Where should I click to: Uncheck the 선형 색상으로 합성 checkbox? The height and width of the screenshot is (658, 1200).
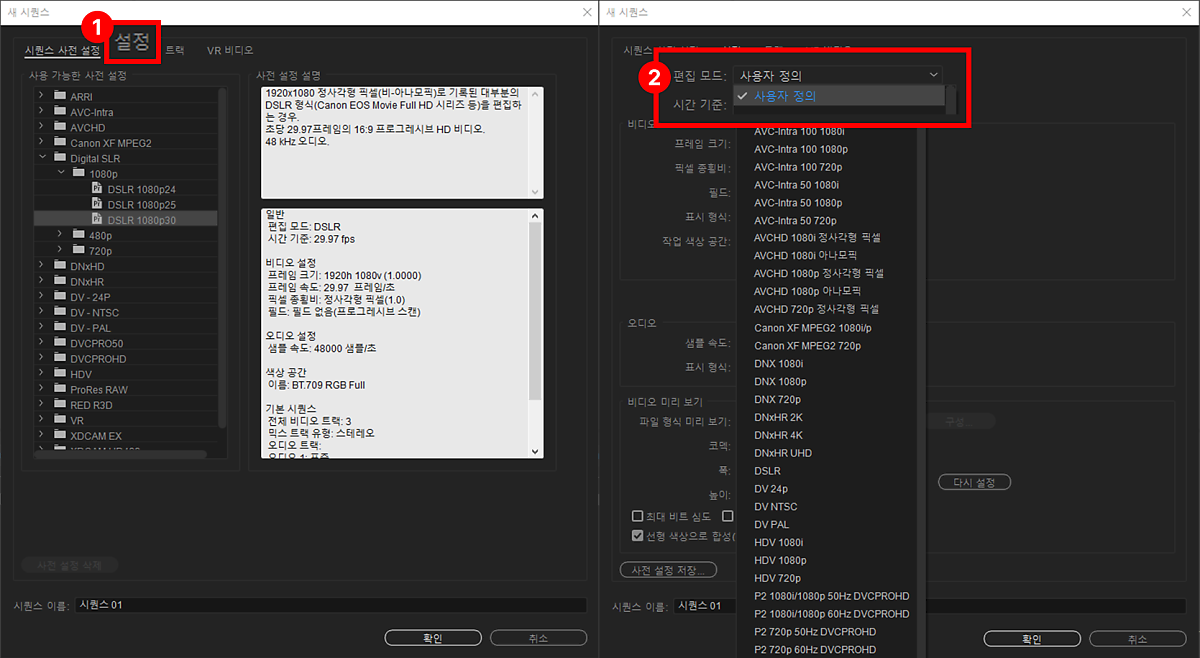637,536
